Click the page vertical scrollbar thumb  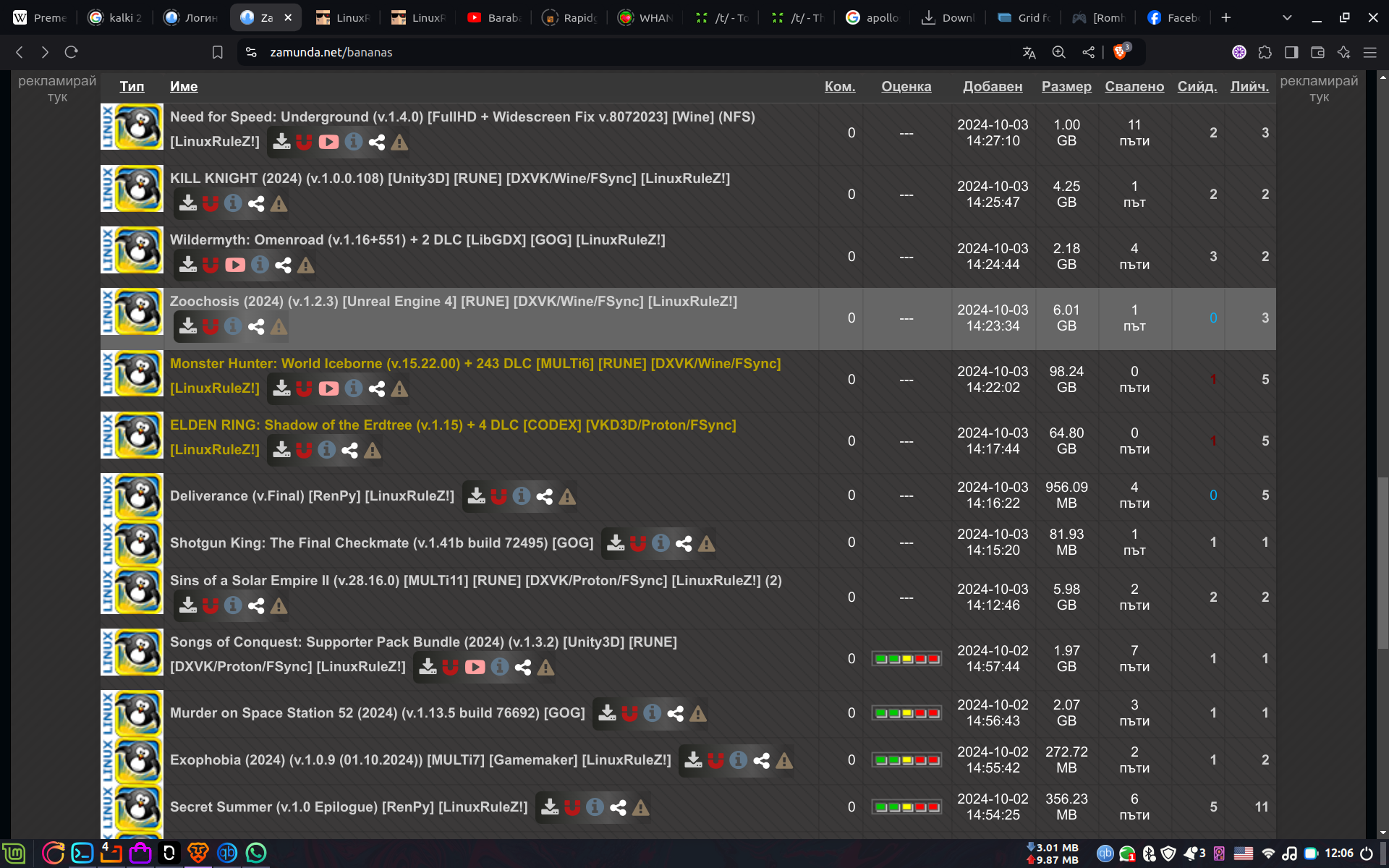(x=1382, y=563)
